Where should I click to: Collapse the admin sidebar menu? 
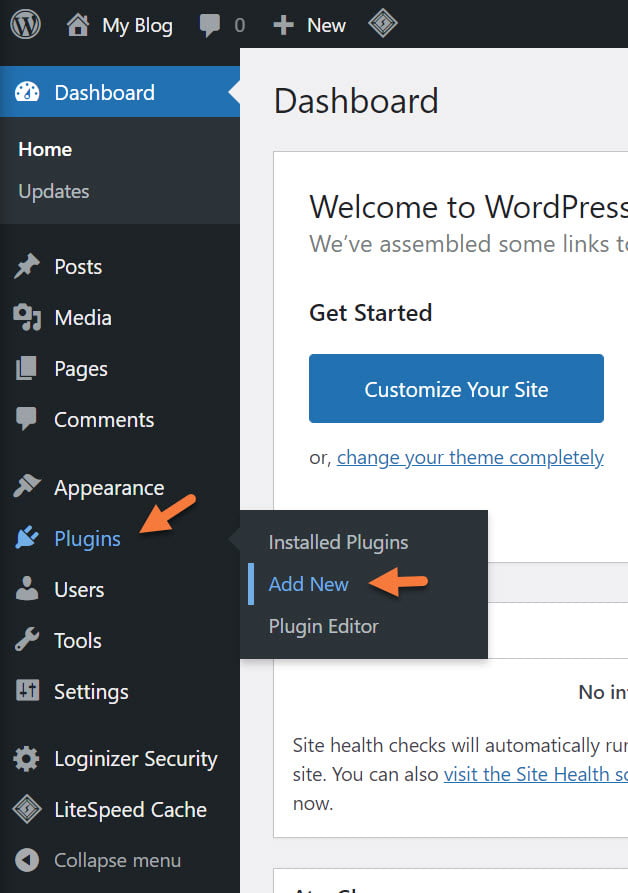(100, 860)
